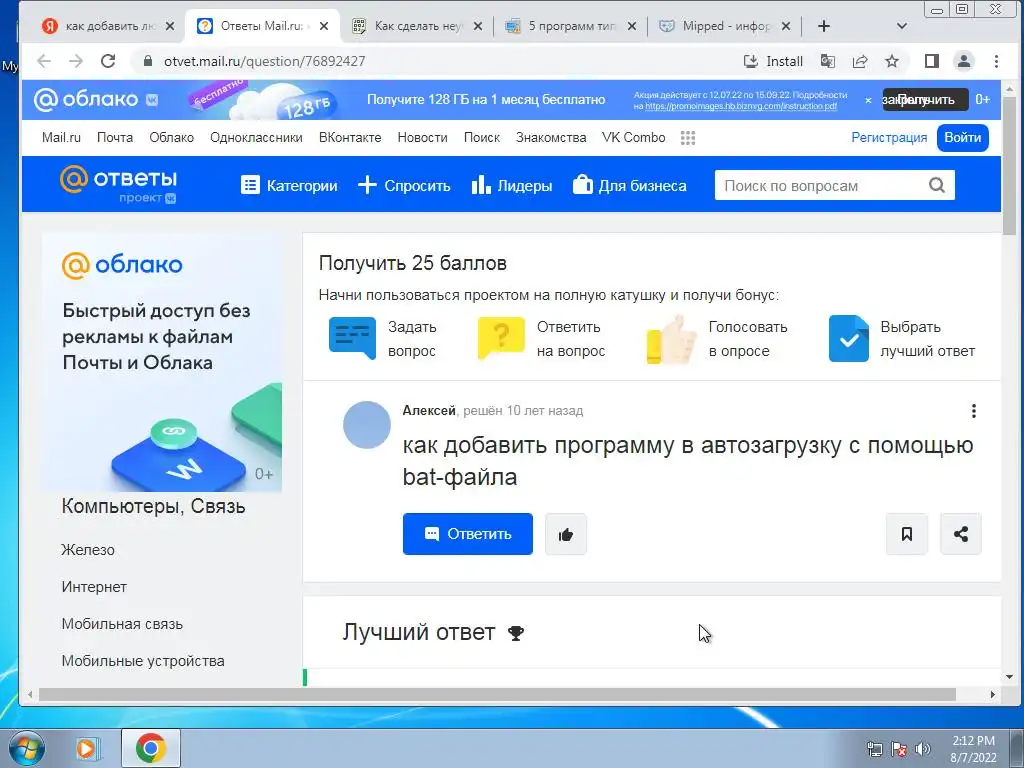This screenshot has height=768, width=1024.
Task: Click Спросить in header
Action: pos(404,185)
